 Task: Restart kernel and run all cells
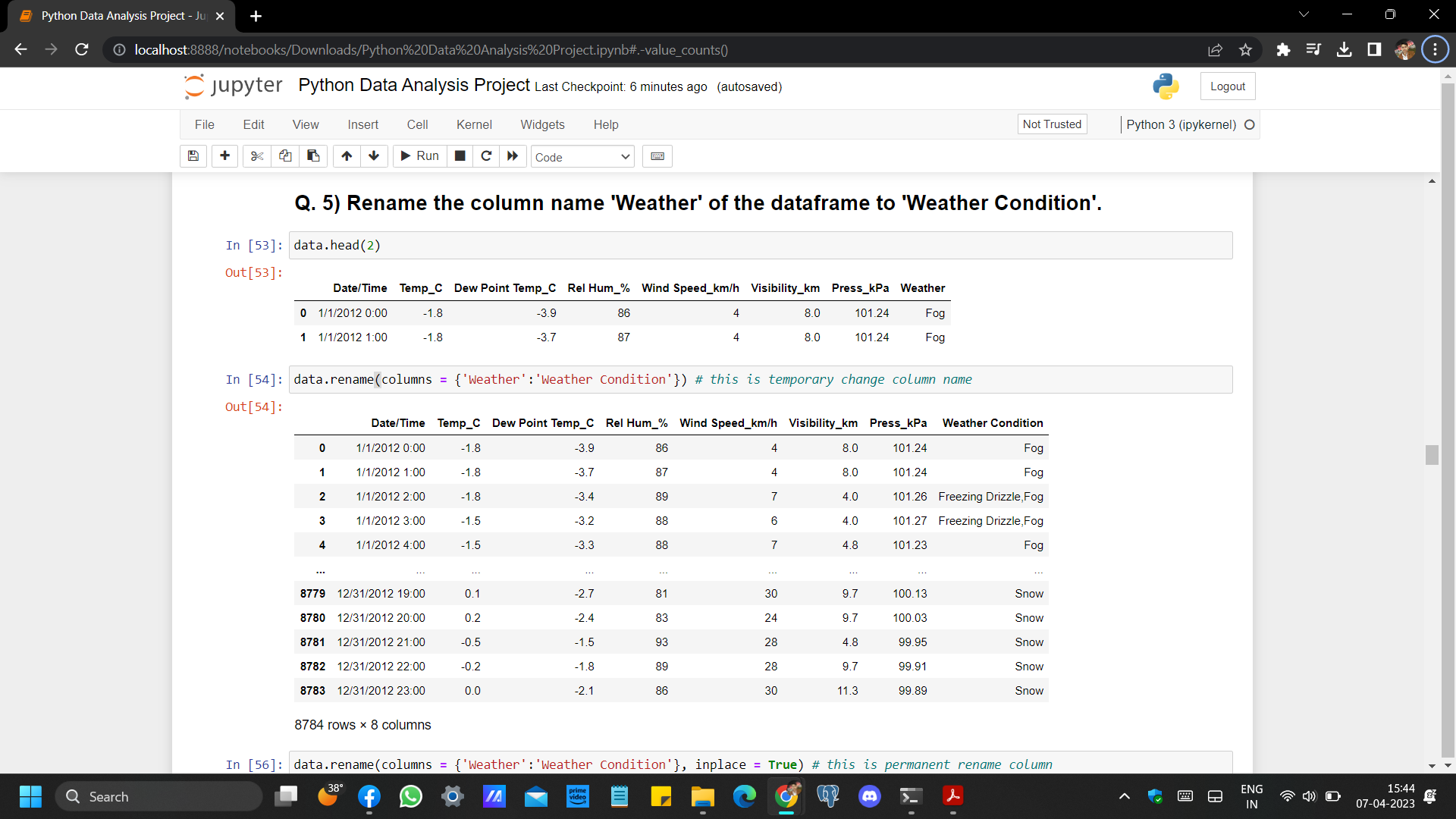[513, 156]
